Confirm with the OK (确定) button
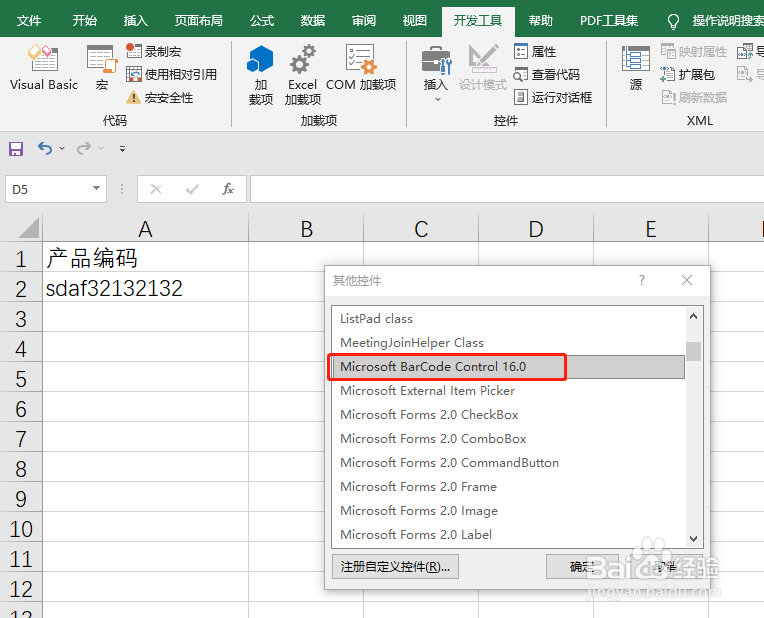The image size is (764, 618). click(x=582, y=566)
